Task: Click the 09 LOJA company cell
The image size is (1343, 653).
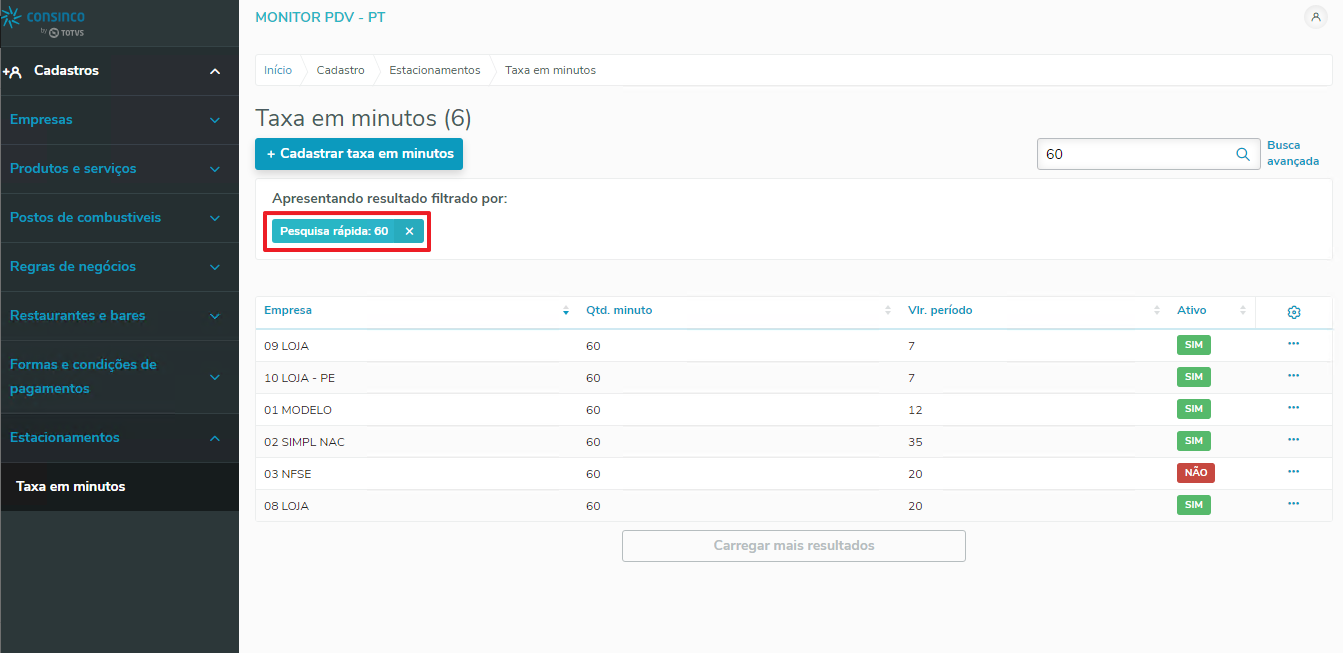Action: pyautogui.click(x=287, y=346)
